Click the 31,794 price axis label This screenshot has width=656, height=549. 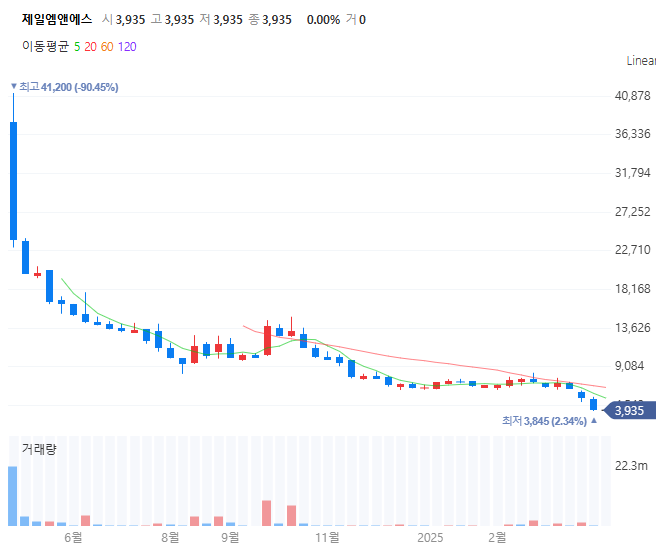click(x=633, y=173)
